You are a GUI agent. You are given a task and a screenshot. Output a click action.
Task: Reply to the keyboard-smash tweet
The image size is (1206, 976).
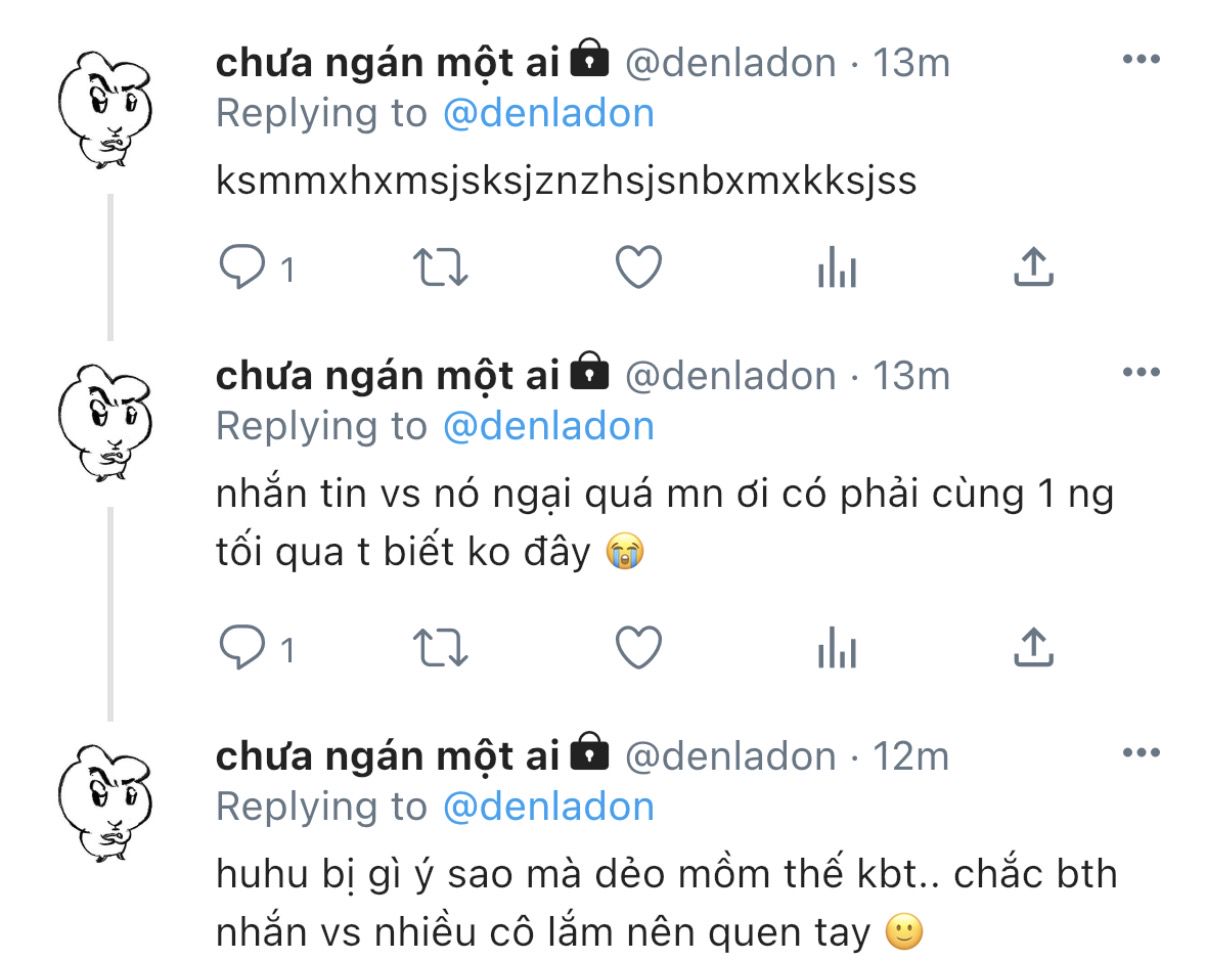(x=240, y=267)
